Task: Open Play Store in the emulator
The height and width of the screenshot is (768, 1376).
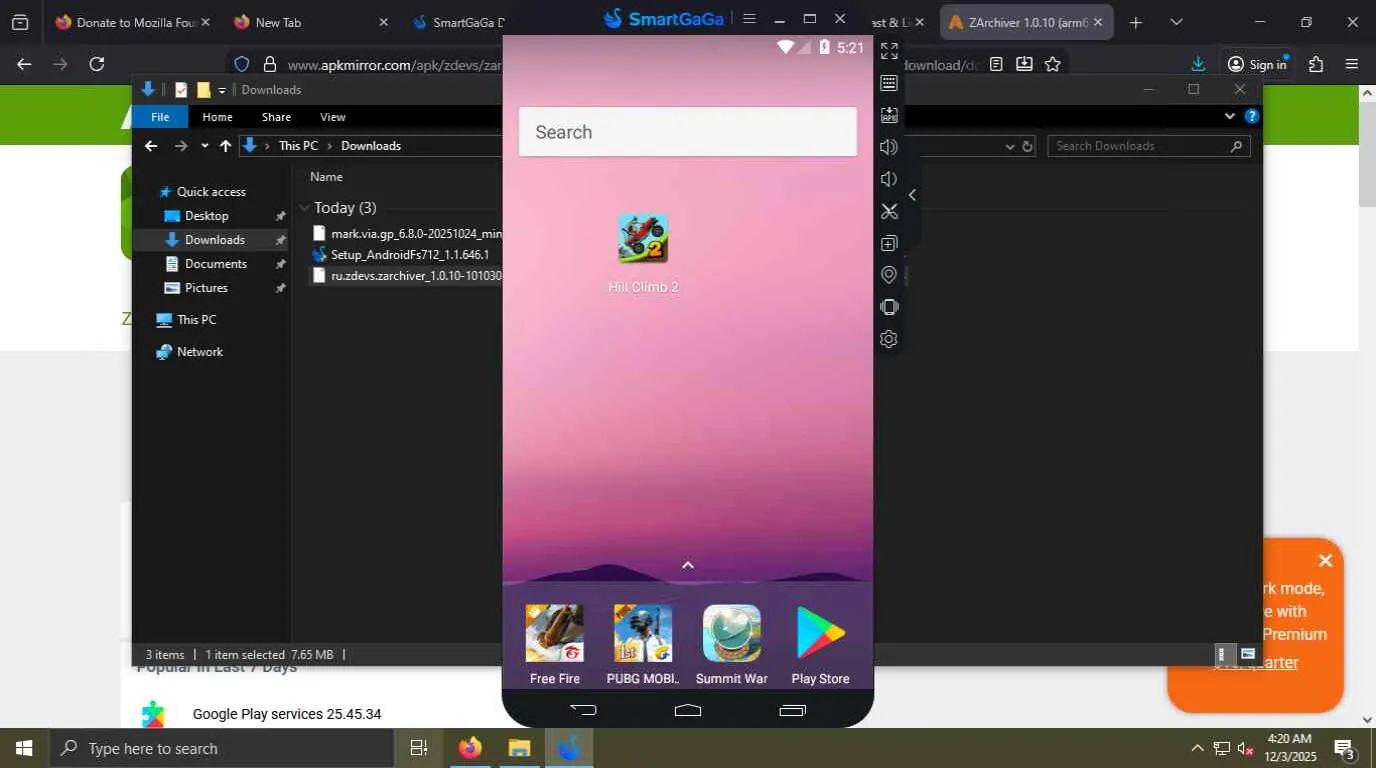Action: point(820,644)
